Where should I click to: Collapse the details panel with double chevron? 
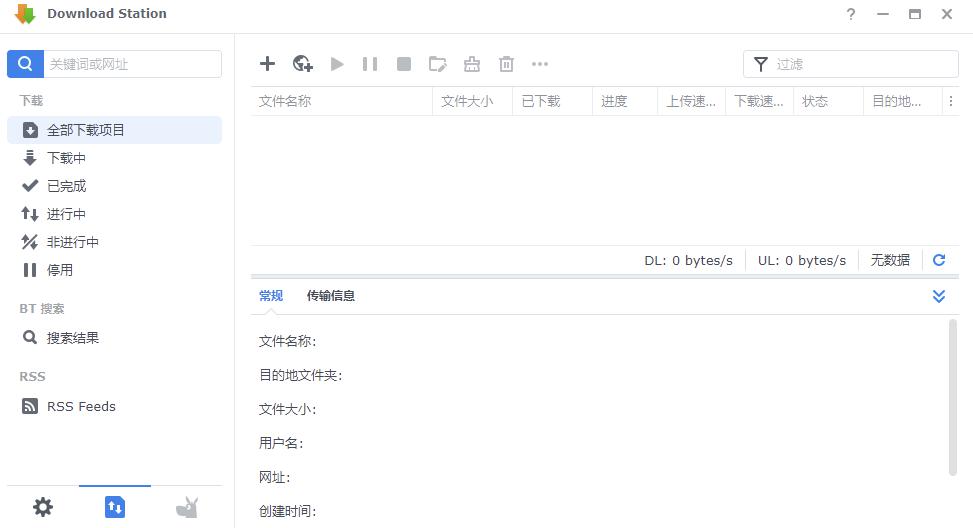(x=939, y=296)
